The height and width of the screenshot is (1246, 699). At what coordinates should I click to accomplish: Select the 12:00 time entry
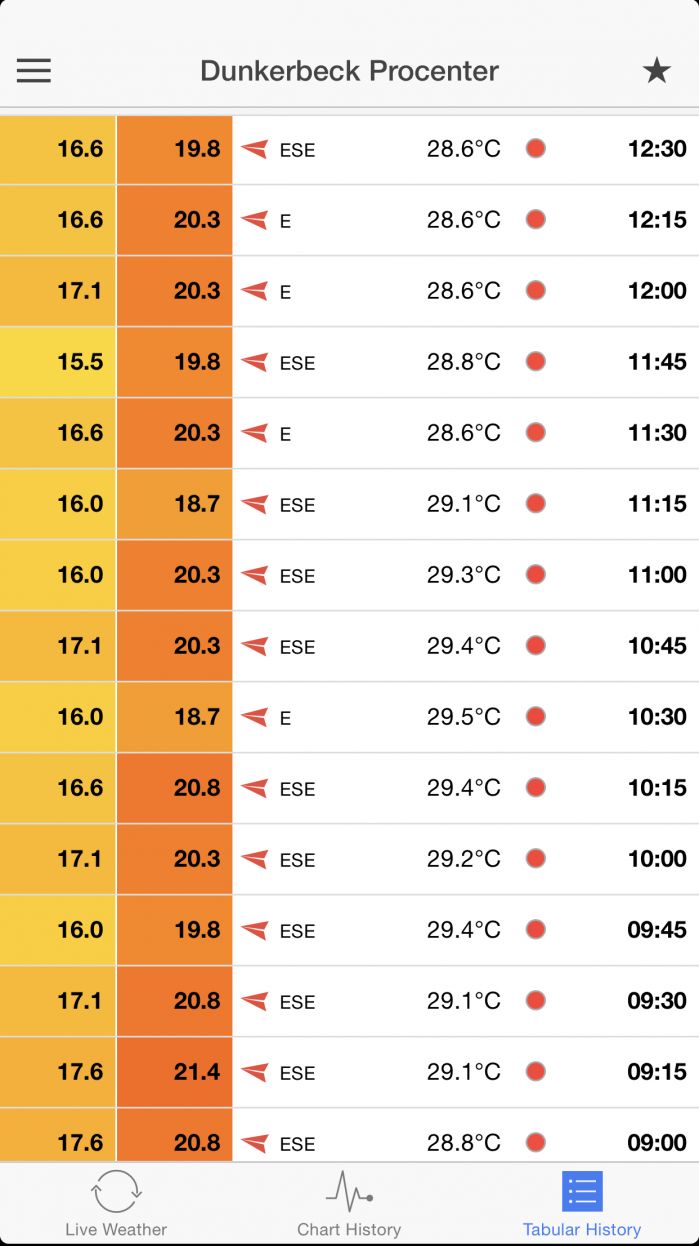point(657,291)
